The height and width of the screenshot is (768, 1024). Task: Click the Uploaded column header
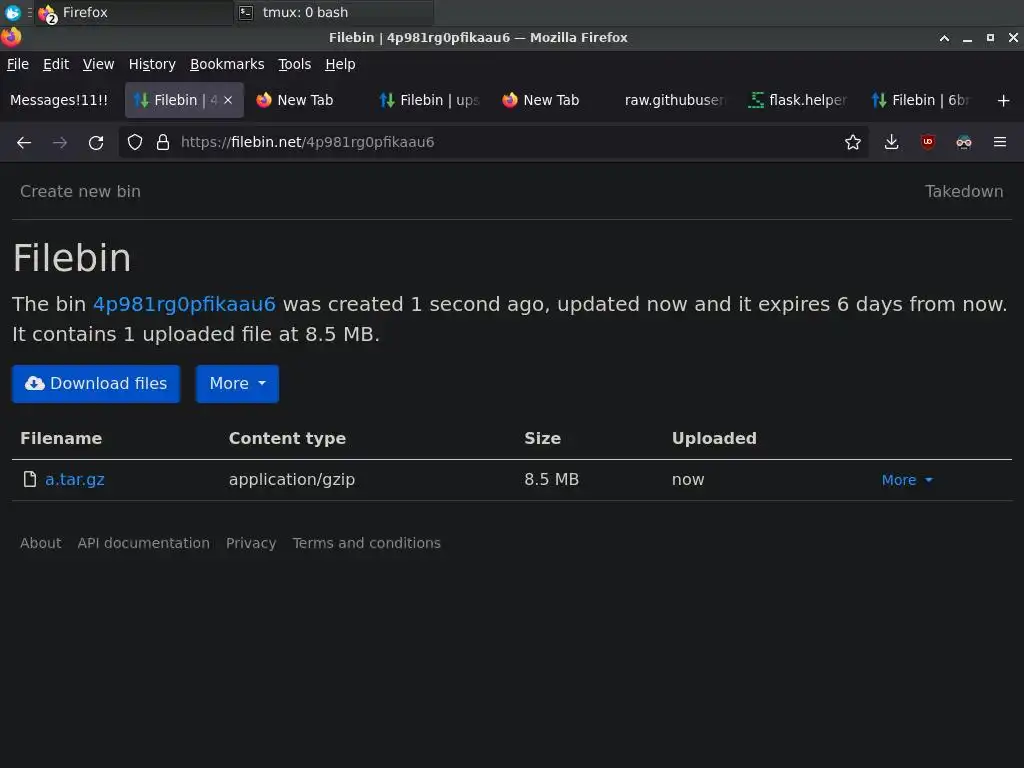714,438
